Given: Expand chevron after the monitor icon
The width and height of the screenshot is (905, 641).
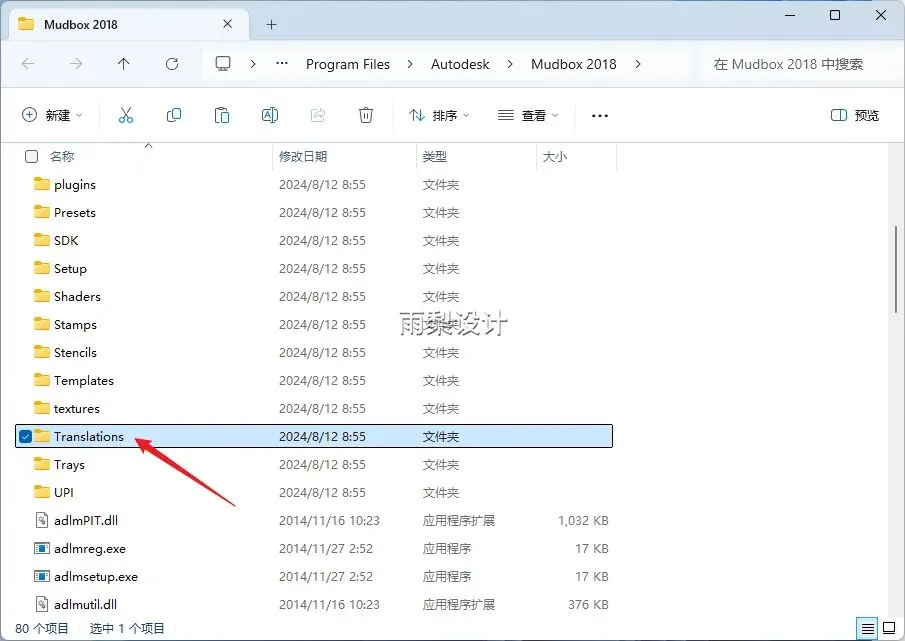Looking at the screenshot, I should click(x=253, y=64).
